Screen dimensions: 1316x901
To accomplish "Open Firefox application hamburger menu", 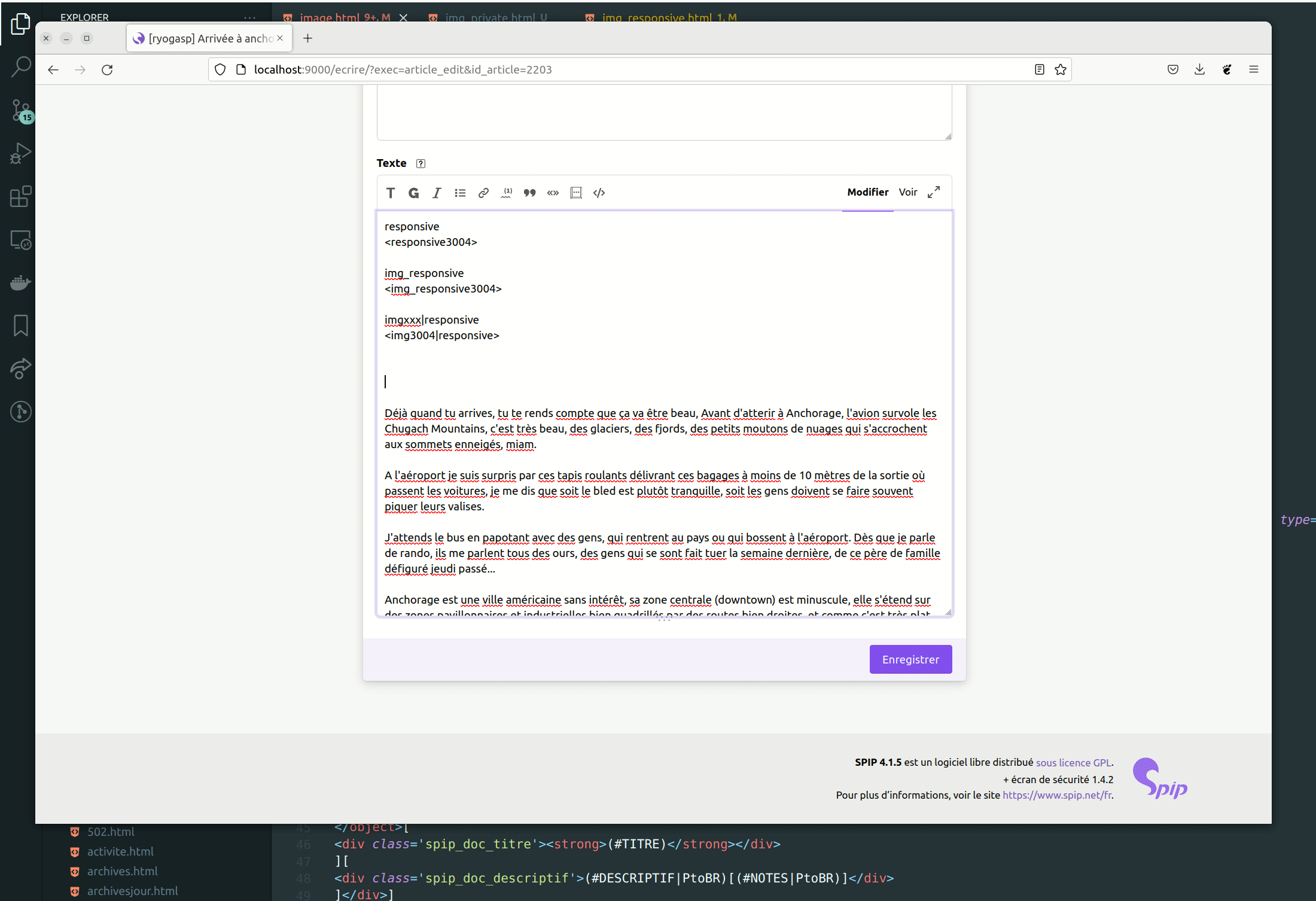I will click(x=1254, y=69).
